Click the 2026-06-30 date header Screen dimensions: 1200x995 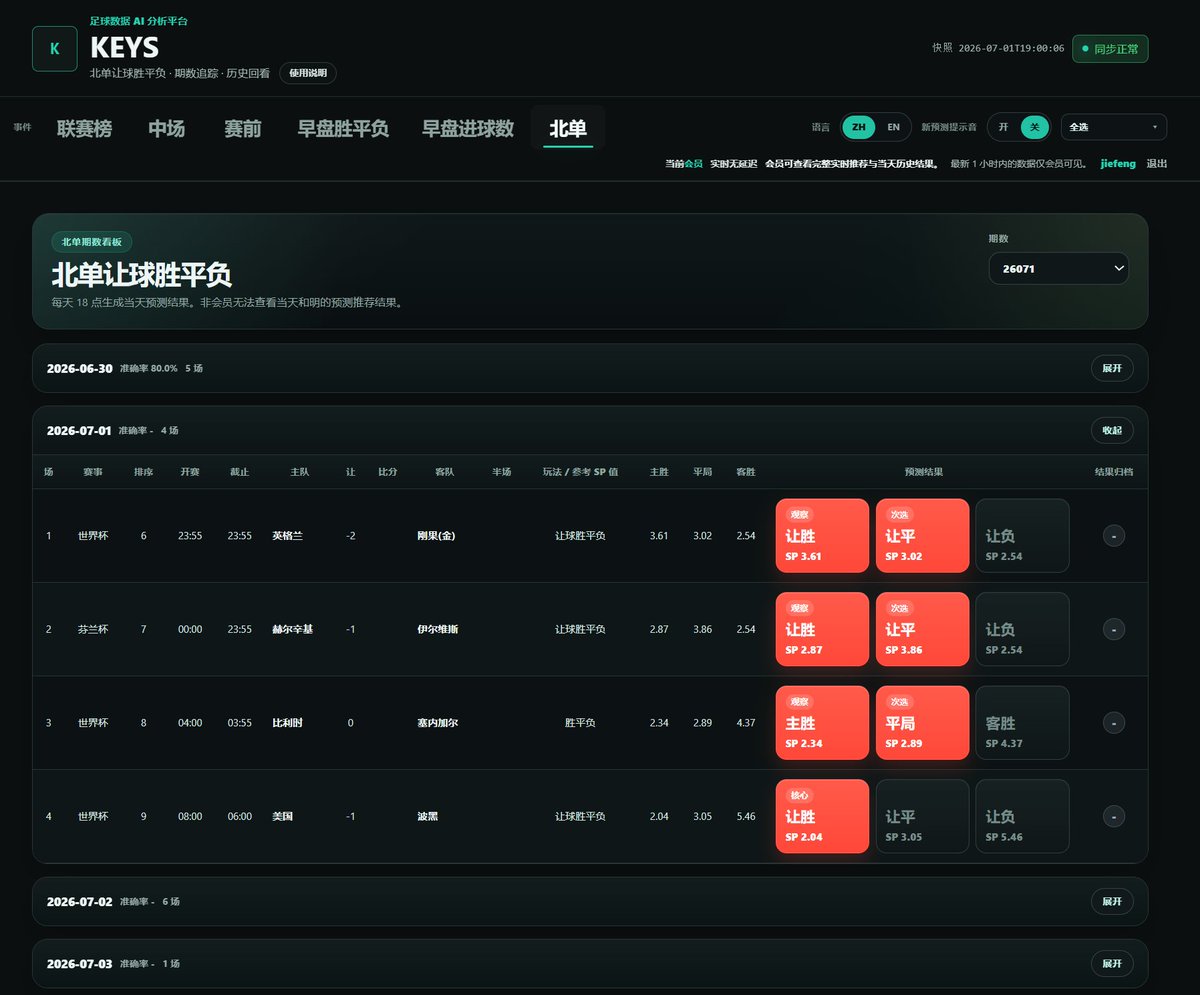pyautogui.click(x=79, y=368)
